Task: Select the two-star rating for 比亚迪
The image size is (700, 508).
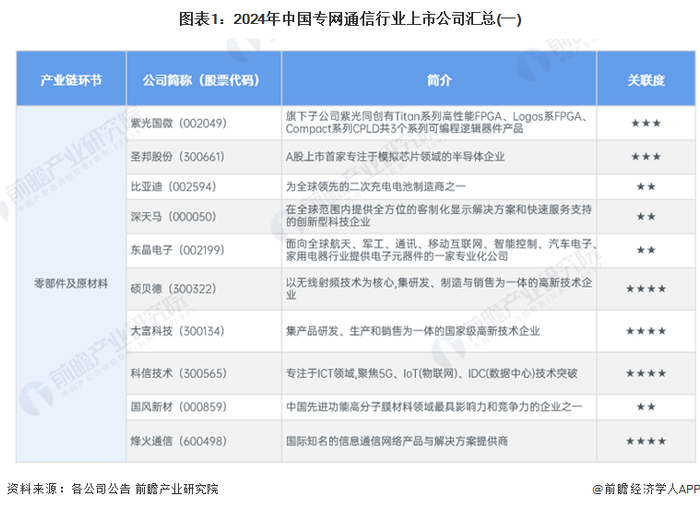Action: tap(646, 187)
